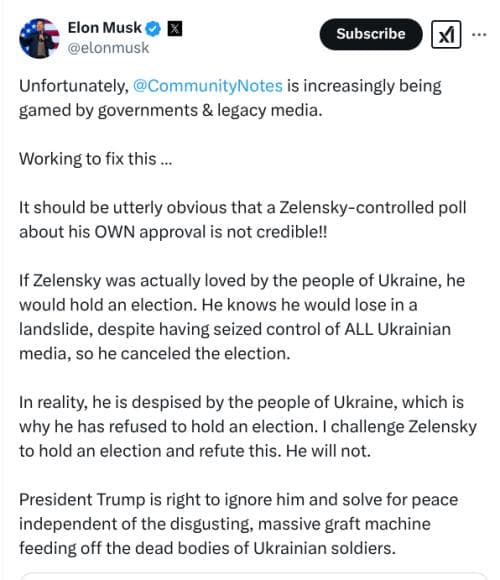
Task: Click the sentence 'He will not.'
Action: pos(328,451)
